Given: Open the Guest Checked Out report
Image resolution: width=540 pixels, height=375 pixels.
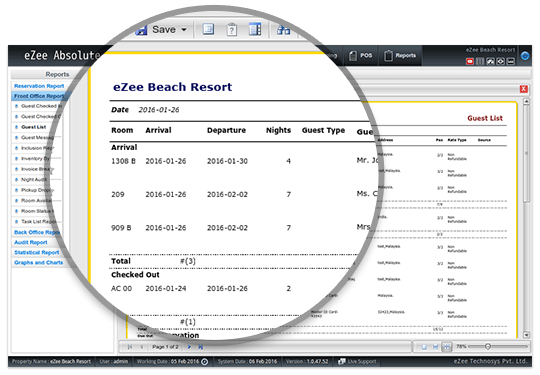Looking at the screenshot, I should (41, 116).
